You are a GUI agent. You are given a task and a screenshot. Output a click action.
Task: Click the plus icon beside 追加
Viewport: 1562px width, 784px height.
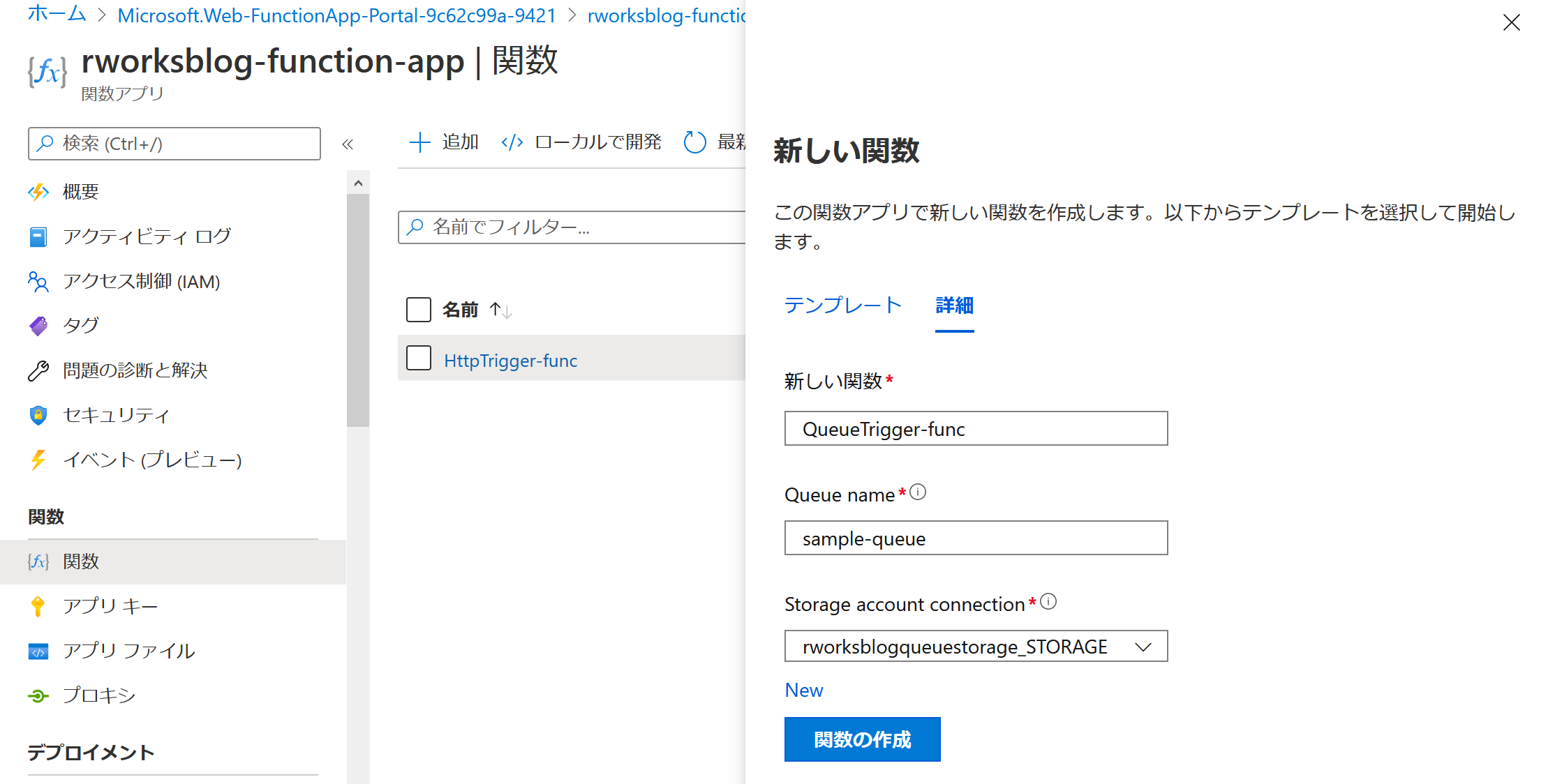tap(419, 142)
